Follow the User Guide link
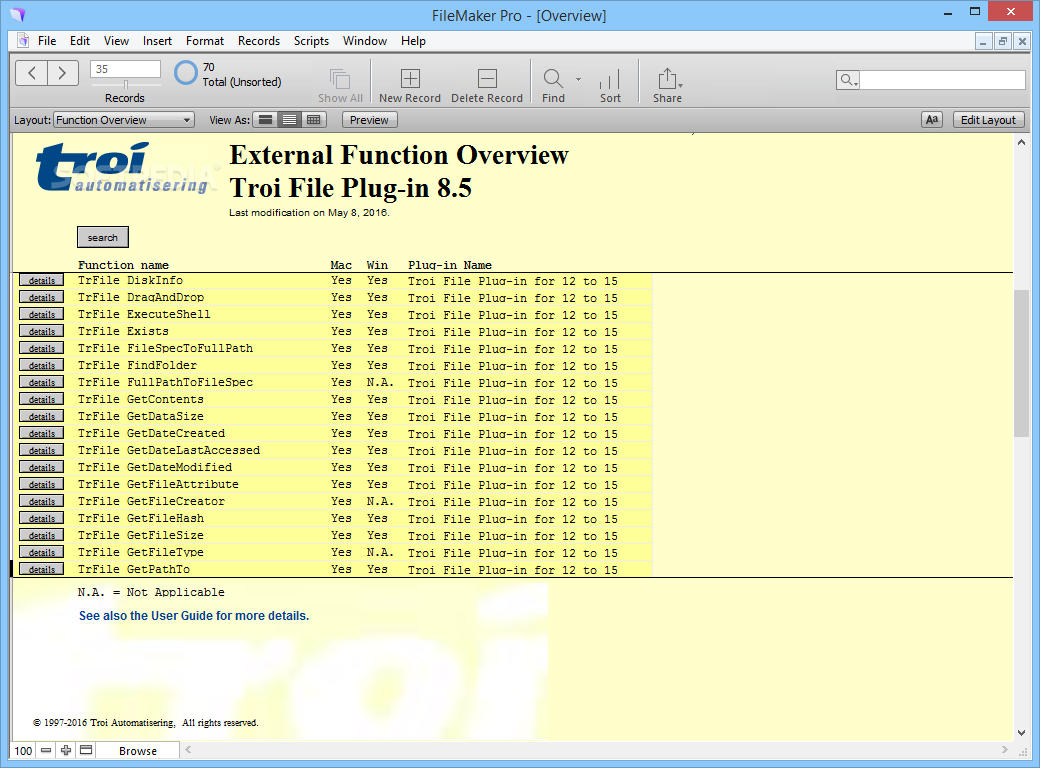Screen dimensions: 1040x768 (194, 615)
